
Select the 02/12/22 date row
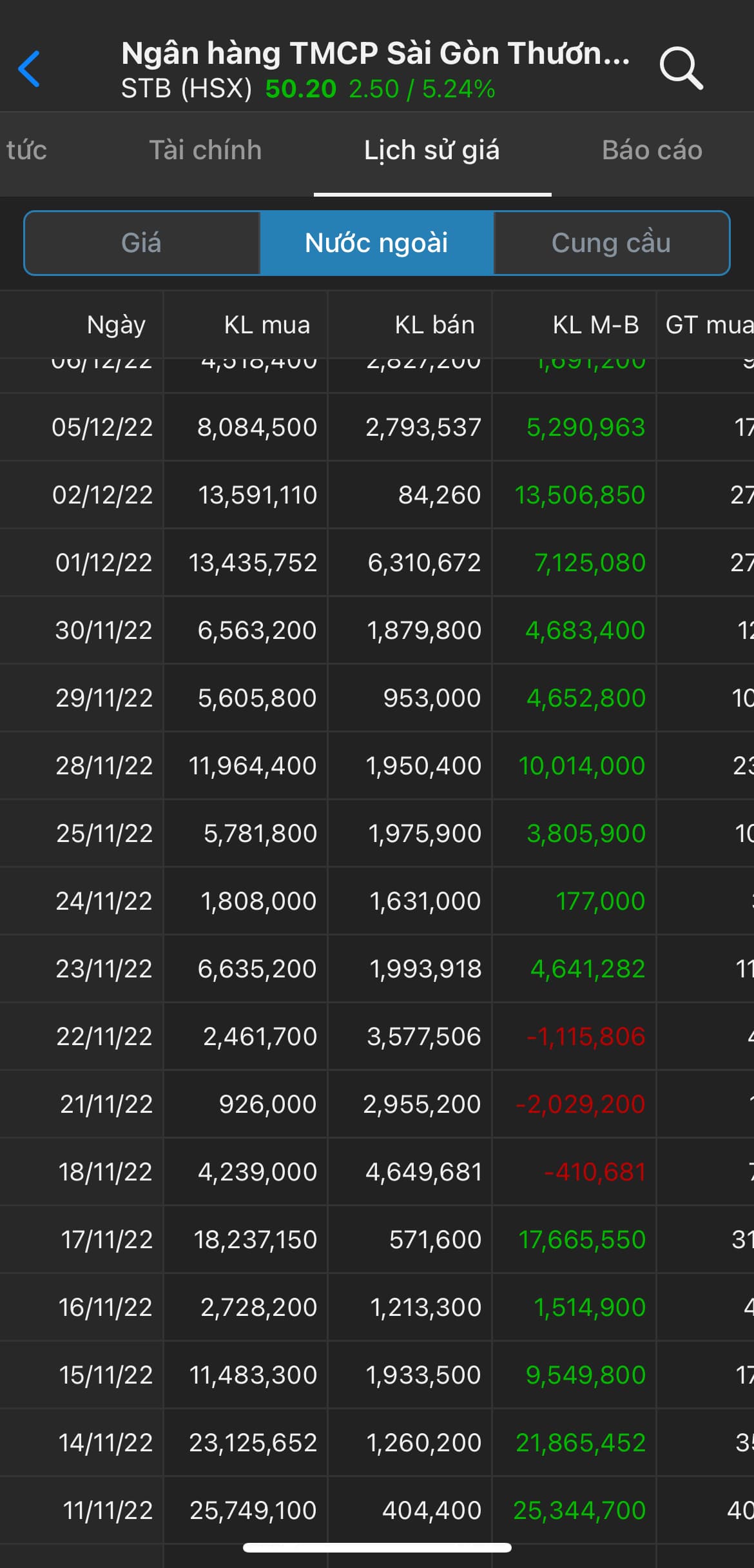(x=102, y=495)
